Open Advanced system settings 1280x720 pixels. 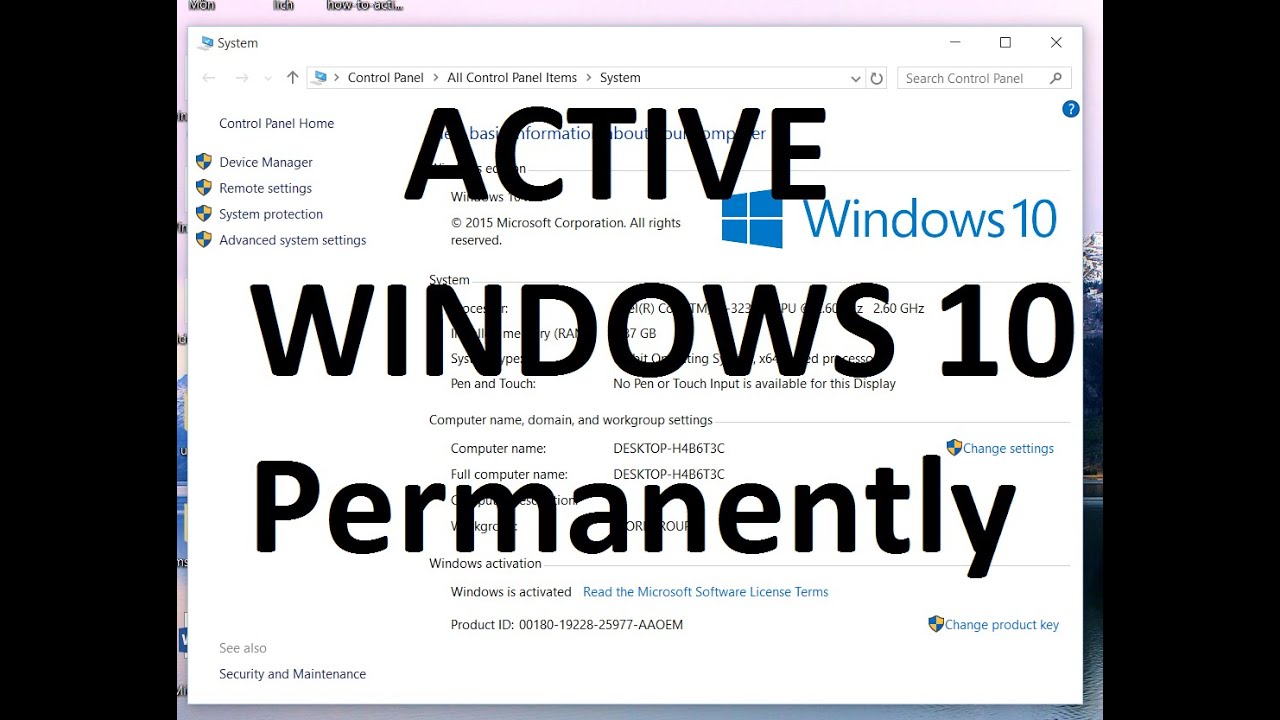click(293, 240)
